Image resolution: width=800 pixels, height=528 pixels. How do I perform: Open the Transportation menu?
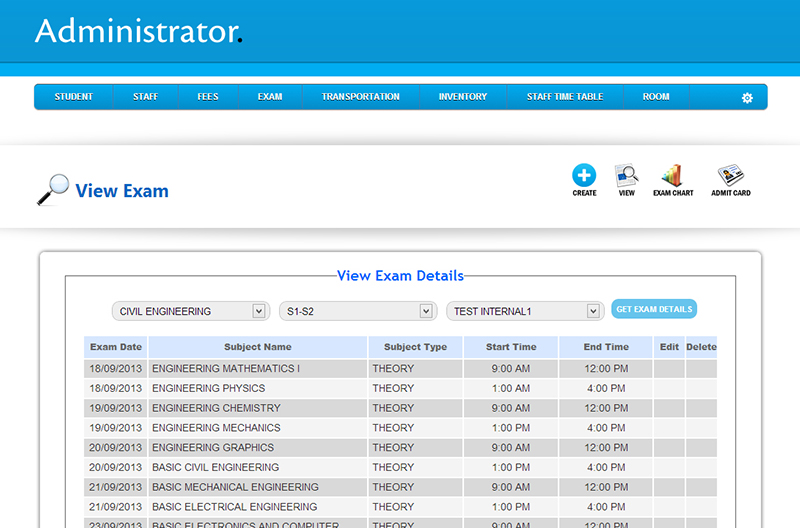pyautogui.click(x=360, y=97)
